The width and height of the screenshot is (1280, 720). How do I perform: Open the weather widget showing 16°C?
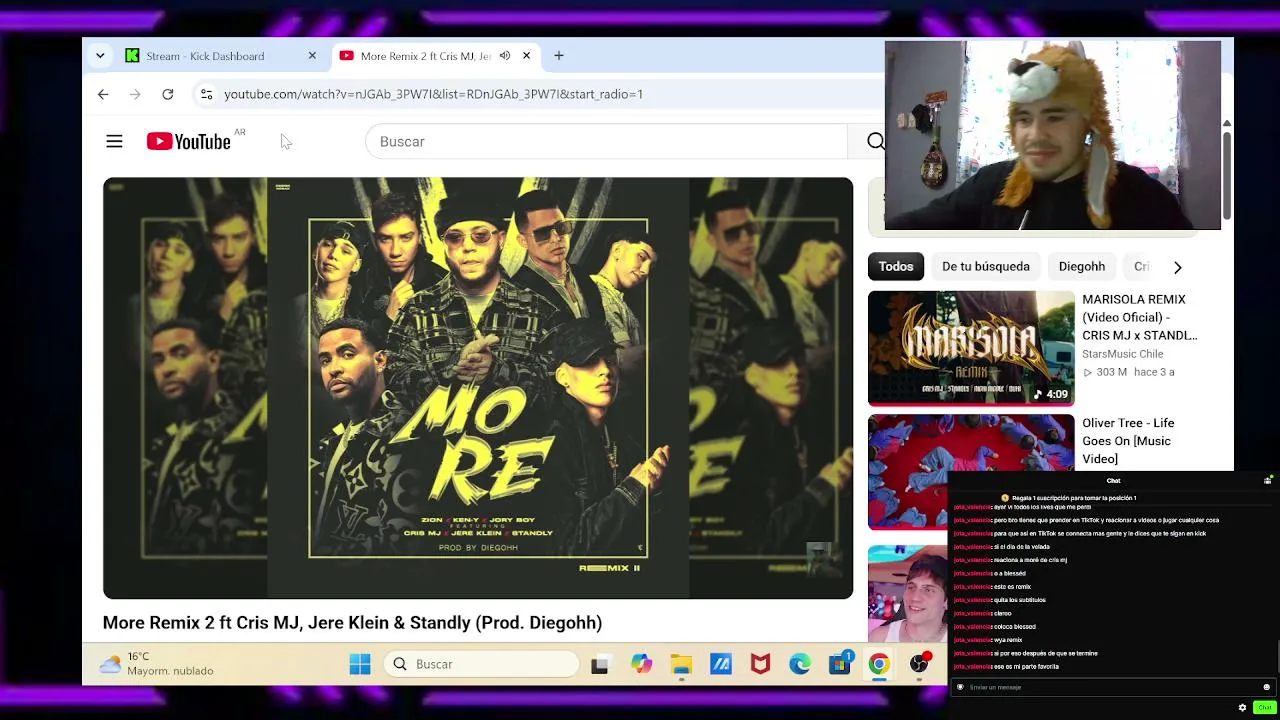(x=156, y=664)
